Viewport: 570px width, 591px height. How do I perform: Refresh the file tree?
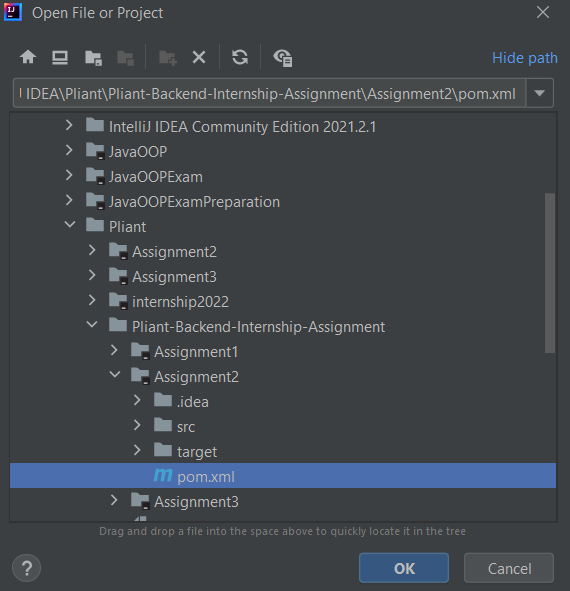tap(240, 58)
